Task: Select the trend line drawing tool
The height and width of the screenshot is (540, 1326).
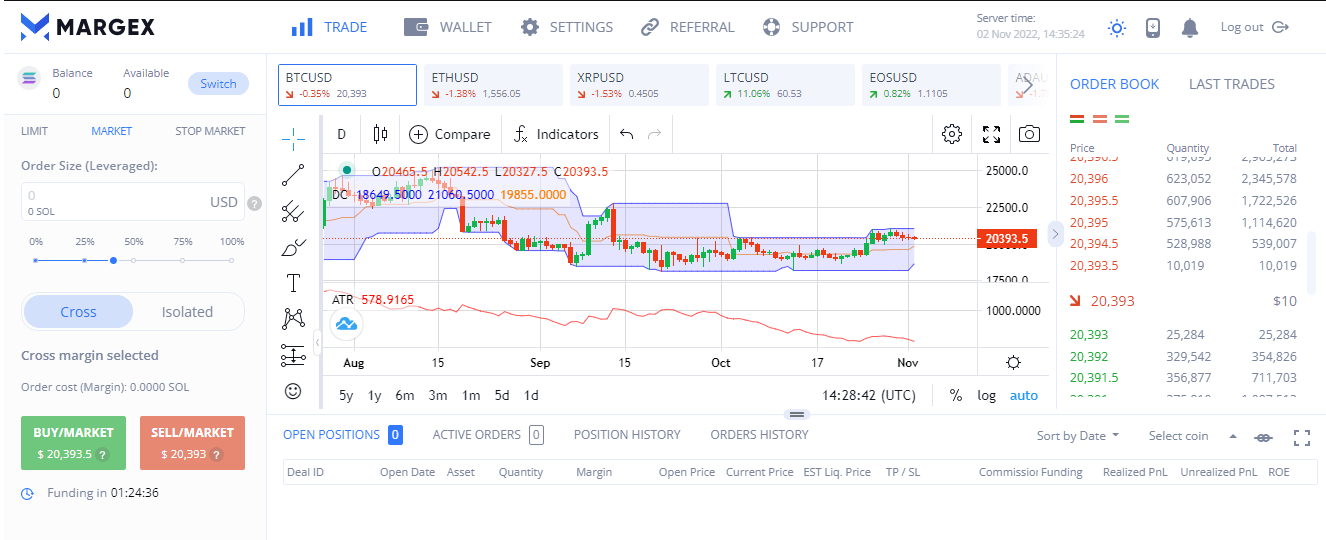Action: point(293,175)
